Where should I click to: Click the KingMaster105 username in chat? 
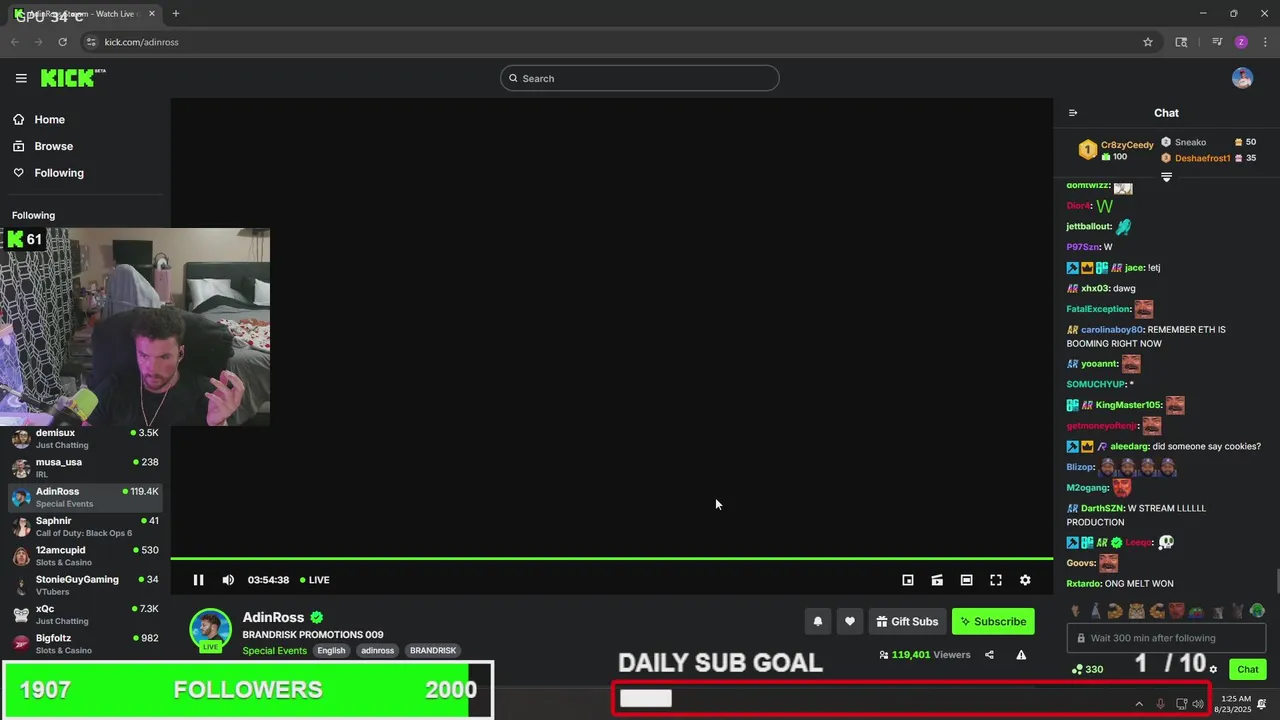coord(1127,405)
